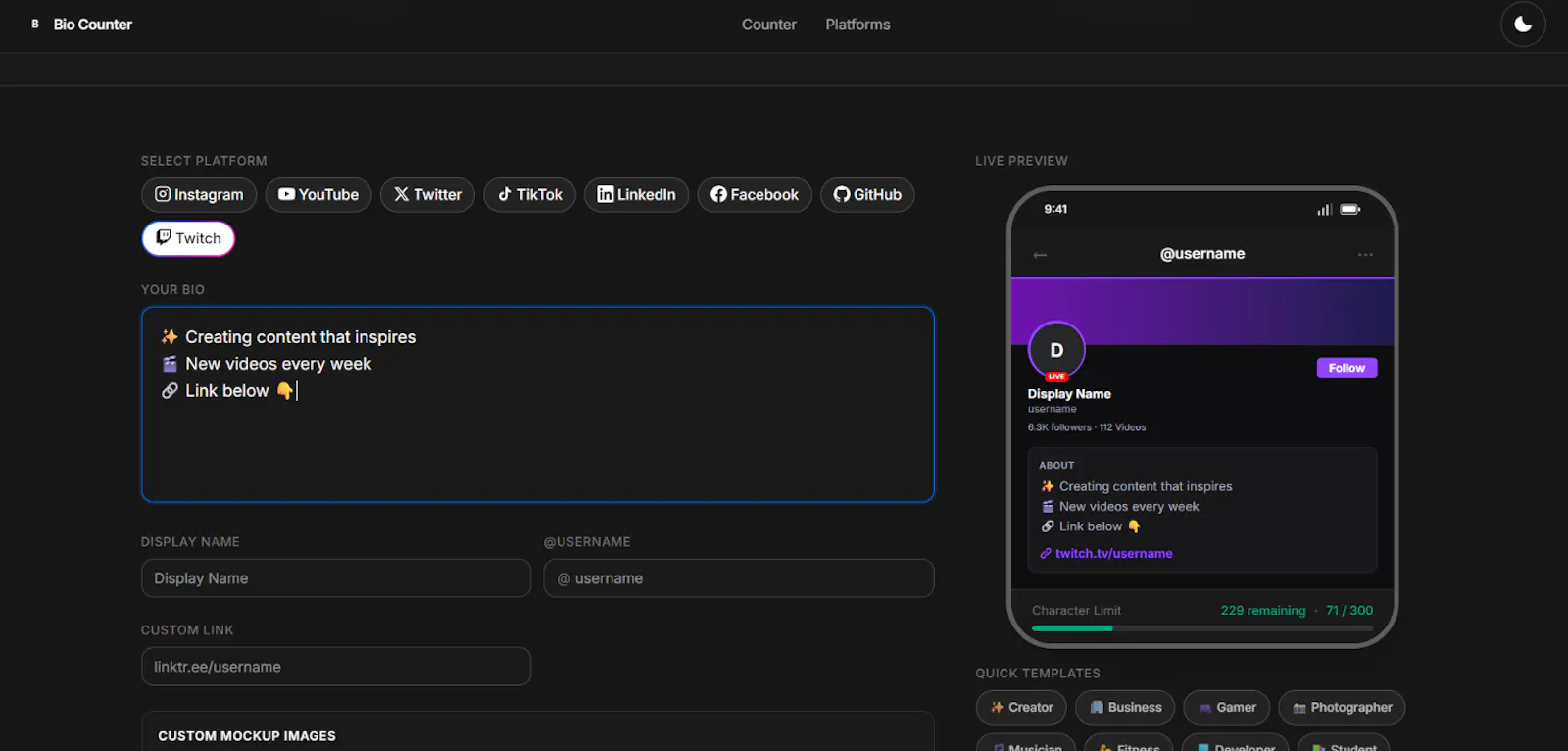Click the Custom Link input field
This screenshot has width=1568, height=751.
[336, 667]
